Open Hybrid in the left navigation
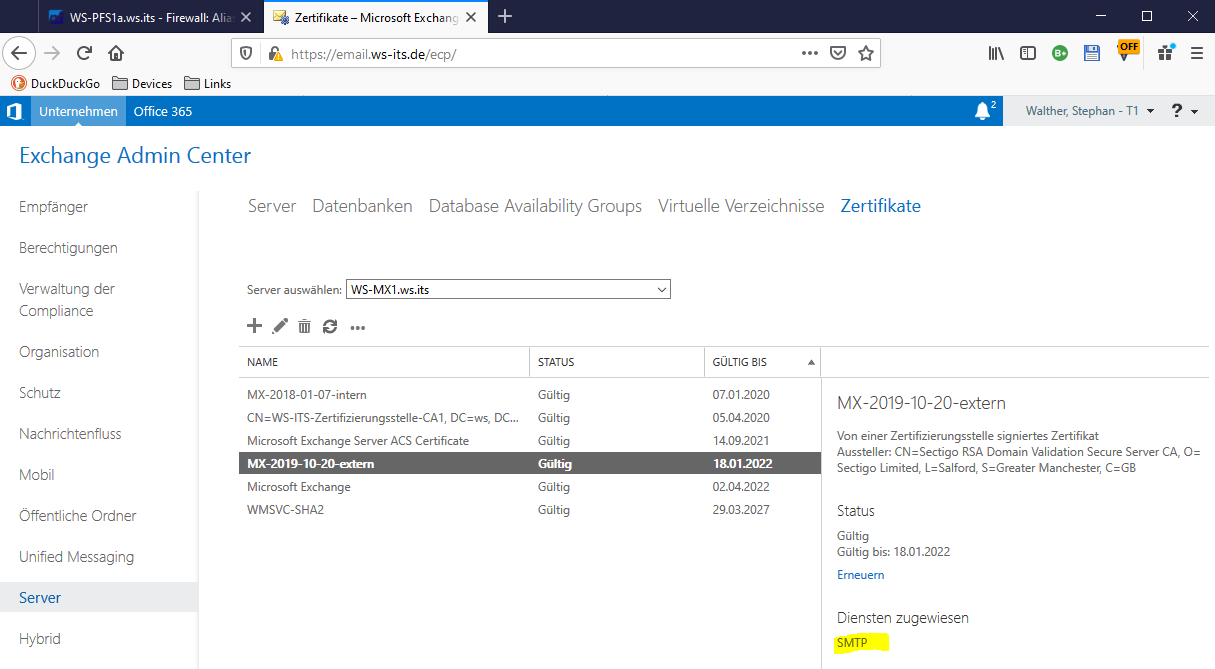 40,639
